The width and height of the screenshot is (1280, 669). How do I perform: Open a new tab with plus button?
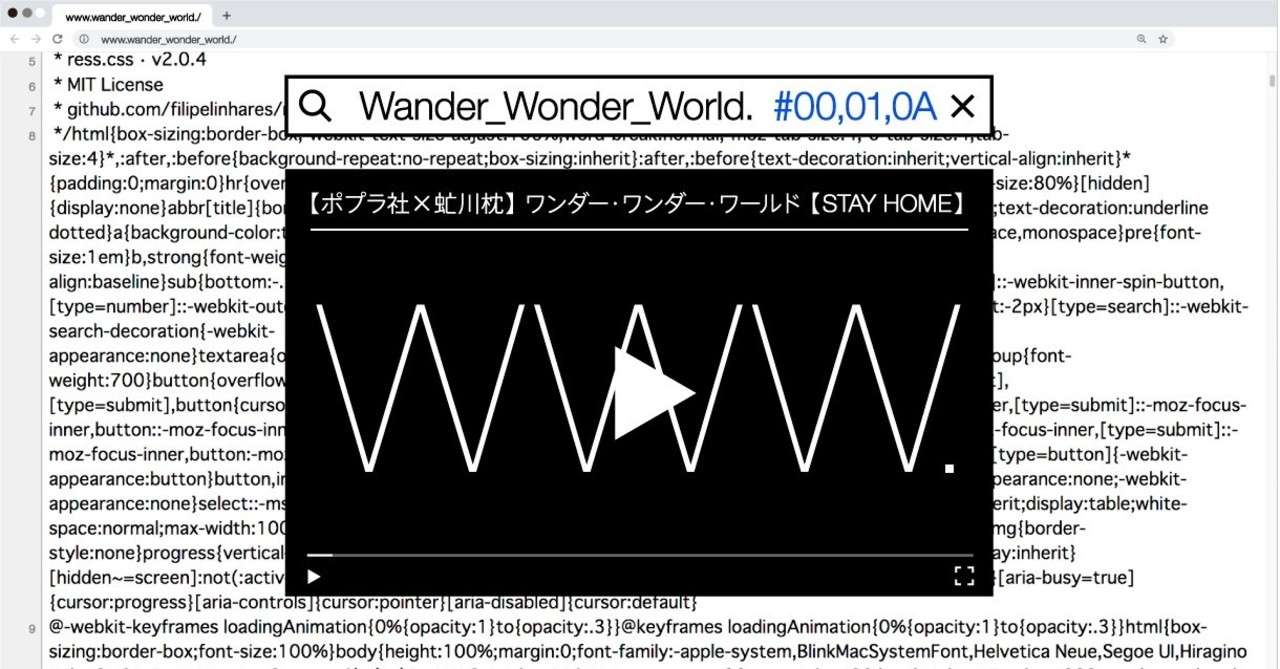tap(227, 15)
